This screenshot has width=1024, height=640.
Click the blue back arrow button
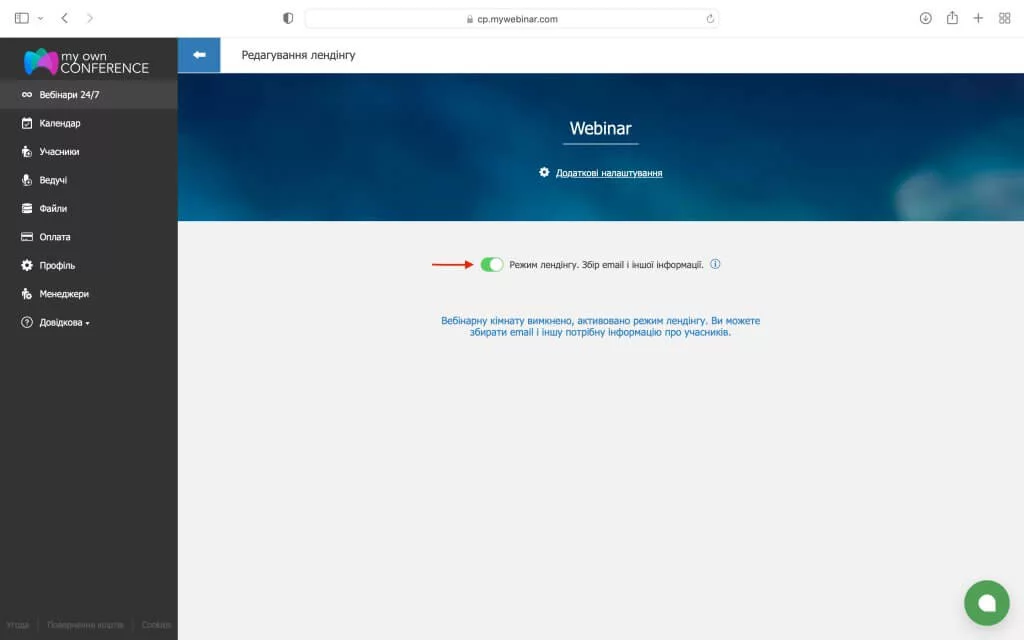click(x=199, y=55)
